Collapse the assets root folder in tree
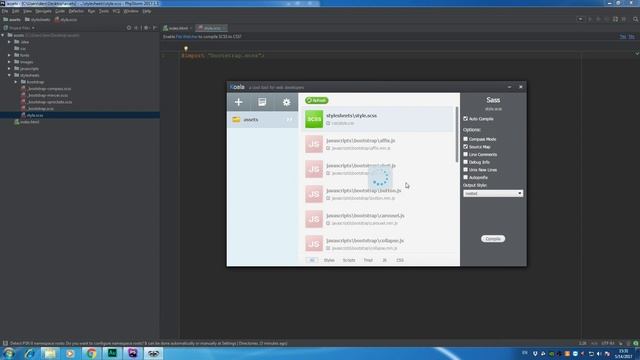Image resolution: width=640 pixels, height=360 pixels. [x=3, y=35]
